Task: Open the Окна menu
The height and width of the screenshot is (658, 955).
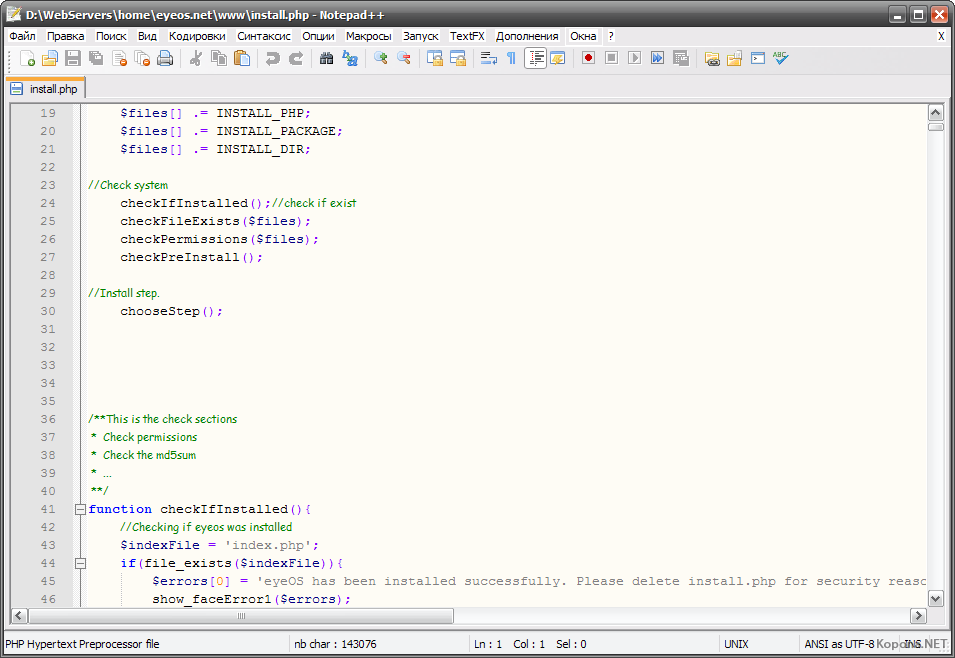Action: pos(583,36)
